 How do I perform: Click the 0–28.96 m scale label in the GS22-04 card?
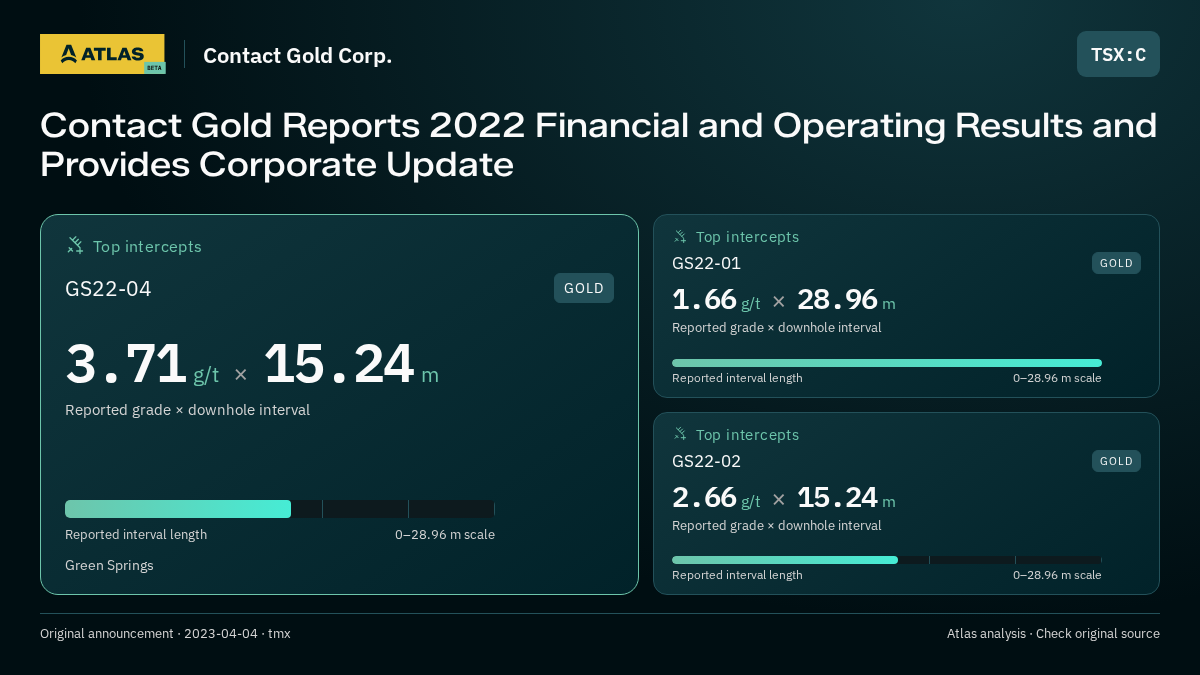click(x=445, y=535)
